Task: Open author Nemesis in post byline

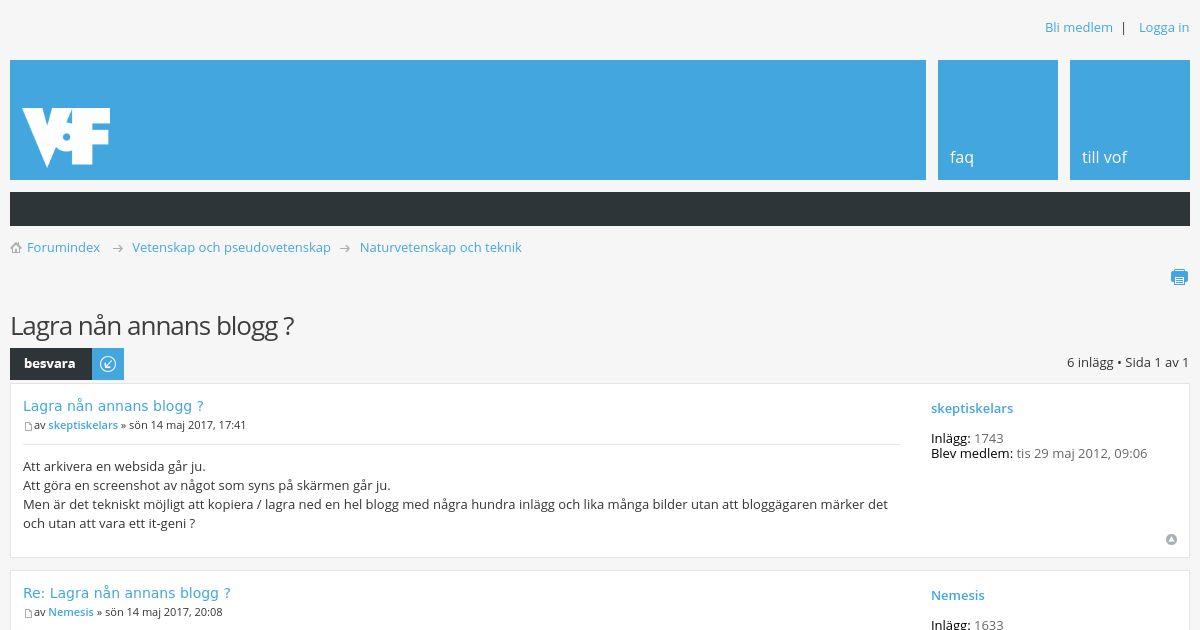Action: pos(71,612)
